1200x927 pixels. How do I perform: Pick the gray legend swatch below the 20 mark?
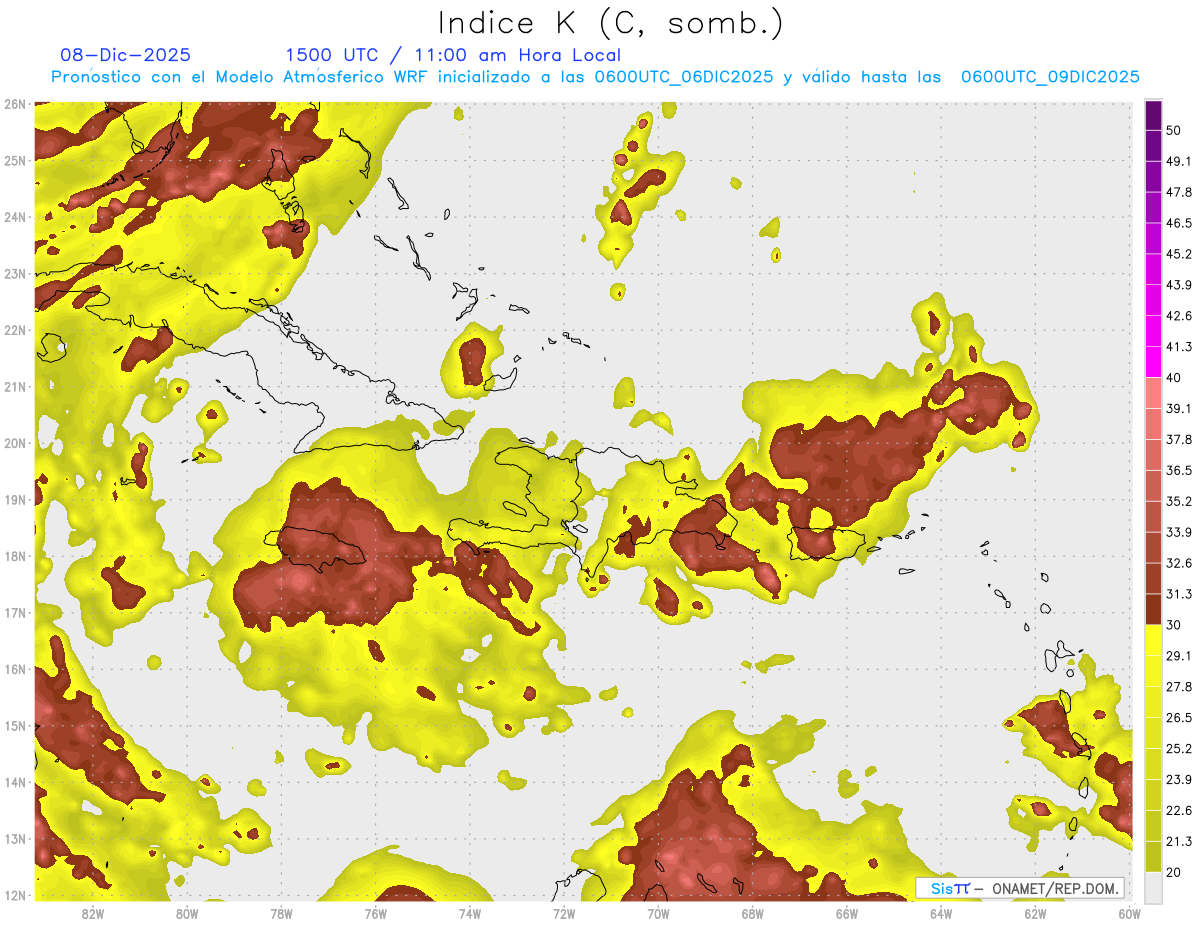coord(1153,887)
